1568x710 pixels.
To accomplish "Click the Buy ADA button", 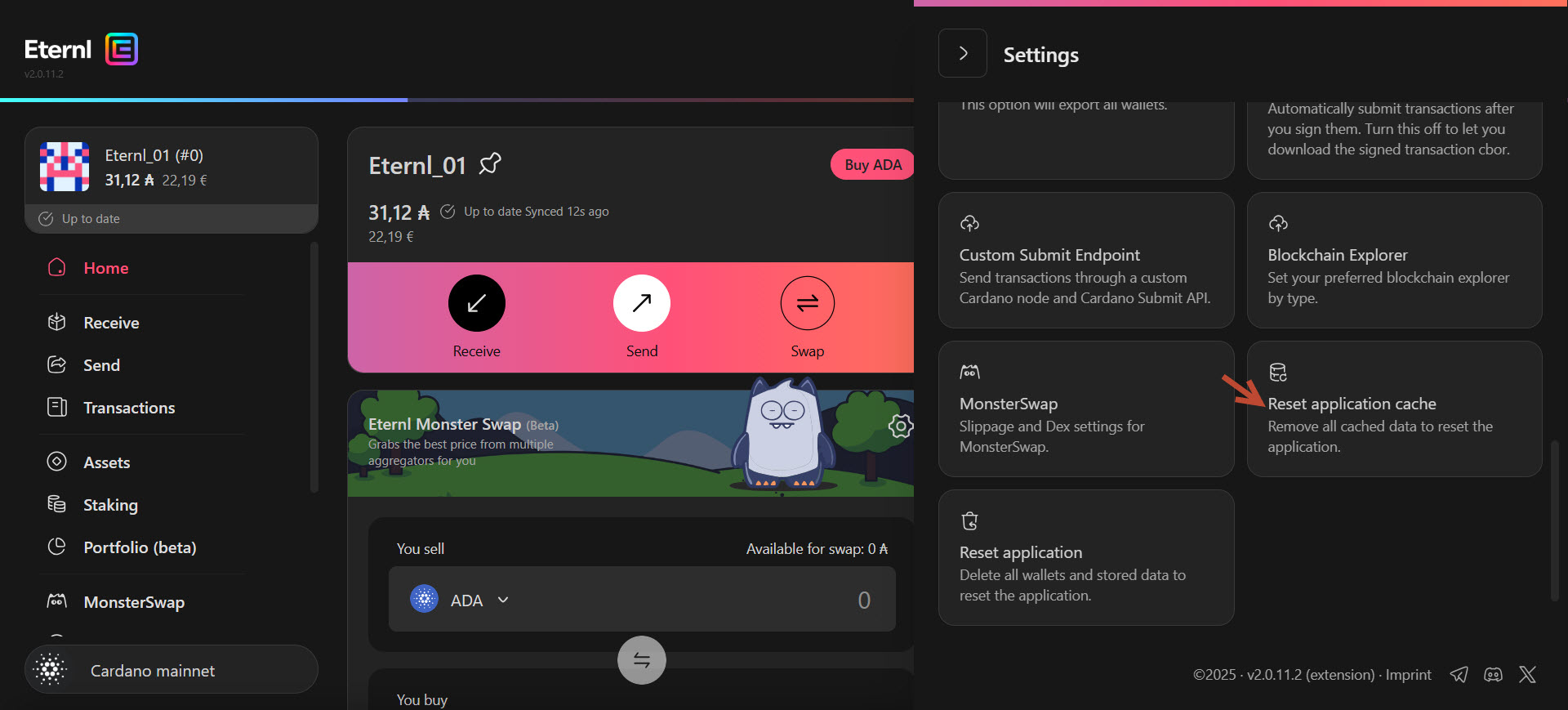I will [x=872, y=164].
